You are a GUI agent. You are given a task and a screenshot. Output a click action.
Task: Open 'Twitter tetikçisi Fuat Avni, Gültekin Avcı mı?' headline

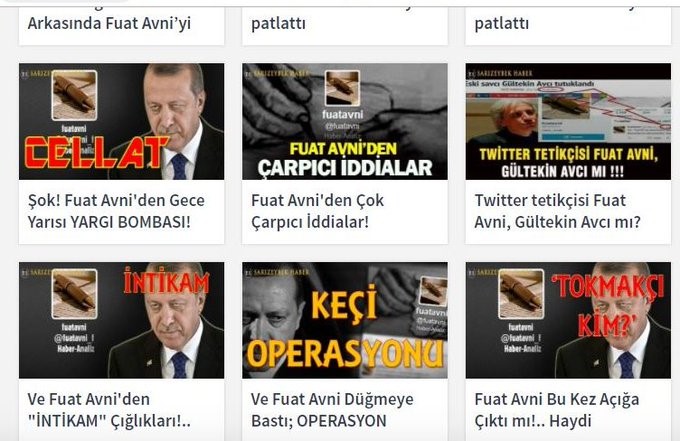(x=557, y=211)
